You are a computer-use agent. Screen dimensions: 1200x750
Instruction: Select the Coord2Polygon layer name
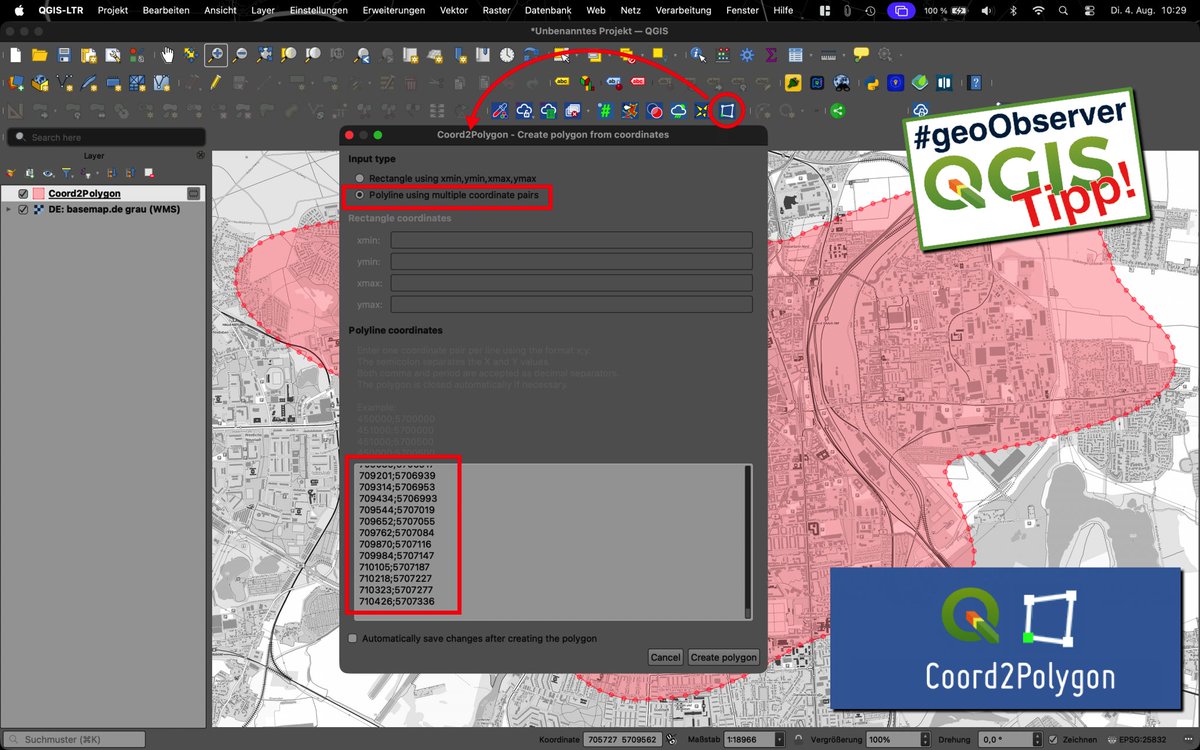(84, 194)
